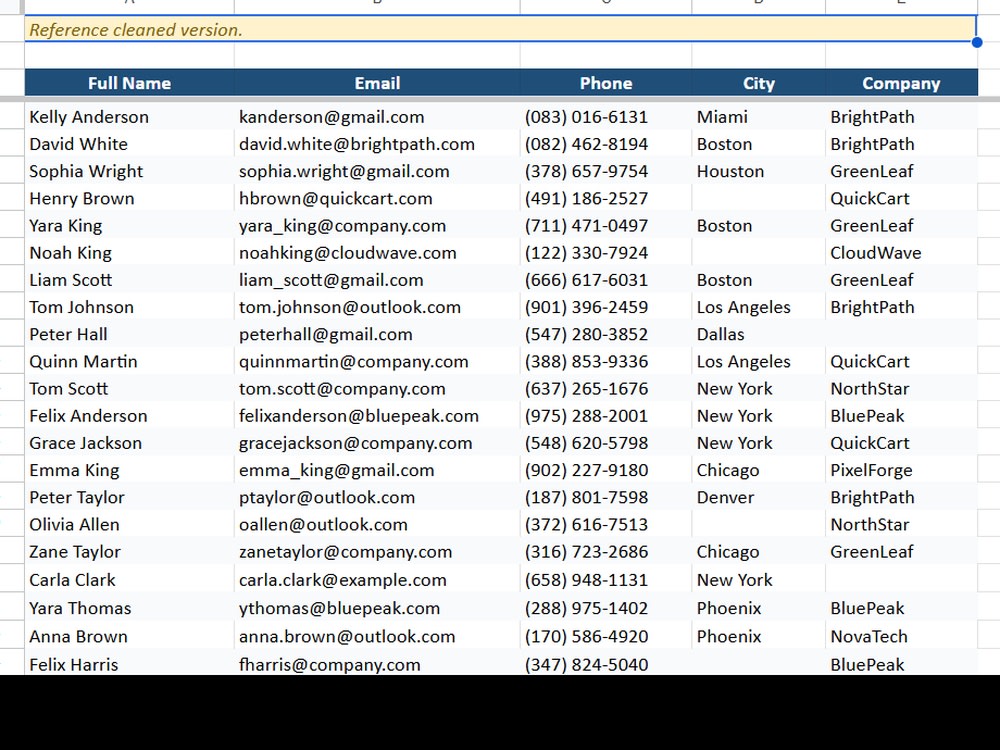The image size is (1000, 750).
Task: Select the phone cell (975) 288-2001
Action: tap(606, 416)
